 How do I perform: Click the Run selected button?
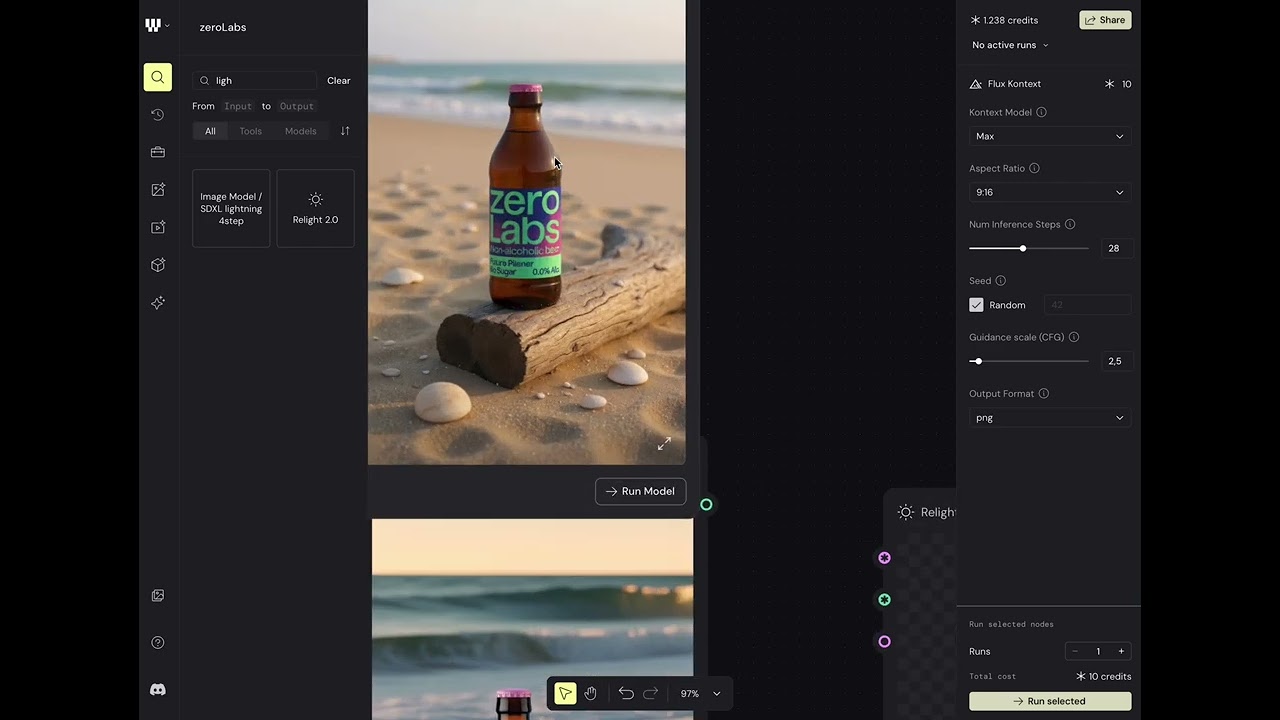[1050, 701]
